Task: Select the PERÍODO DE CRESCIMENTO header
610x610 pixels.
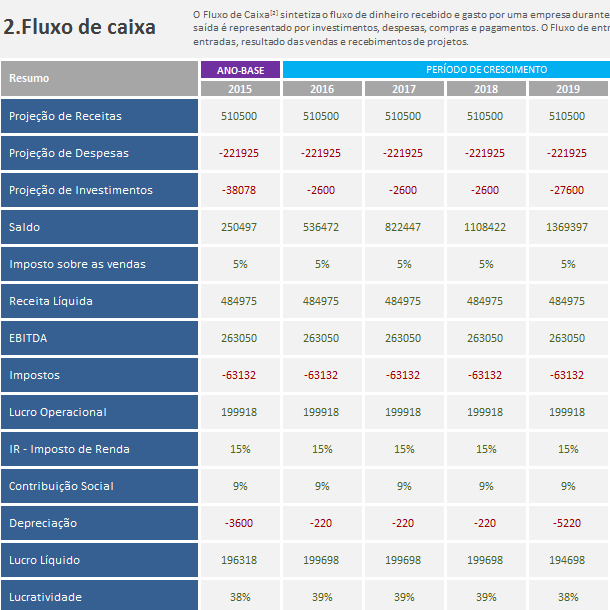Action: point(447,70)
